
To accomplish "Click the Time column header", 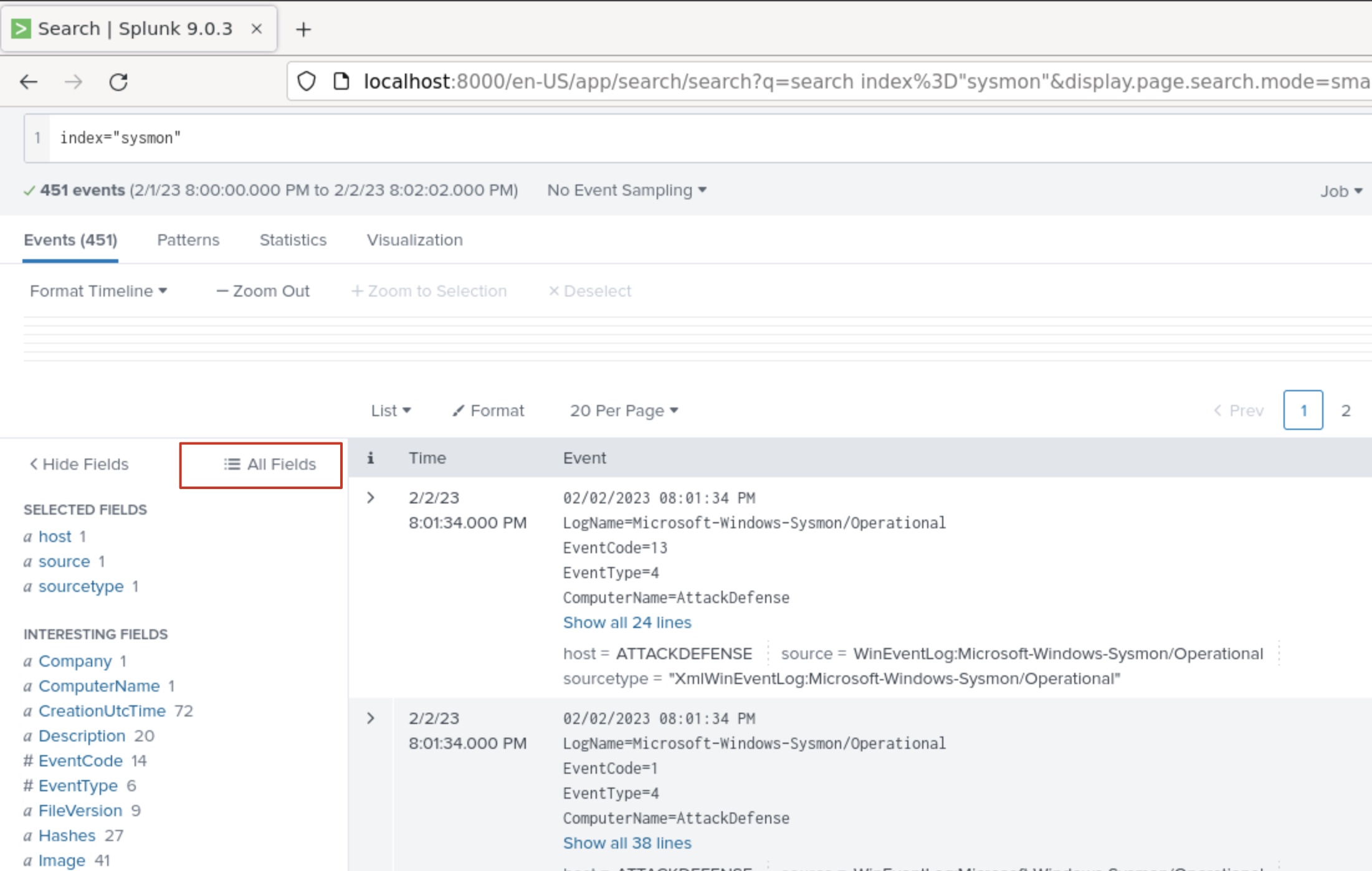I will tap(427, 458).
